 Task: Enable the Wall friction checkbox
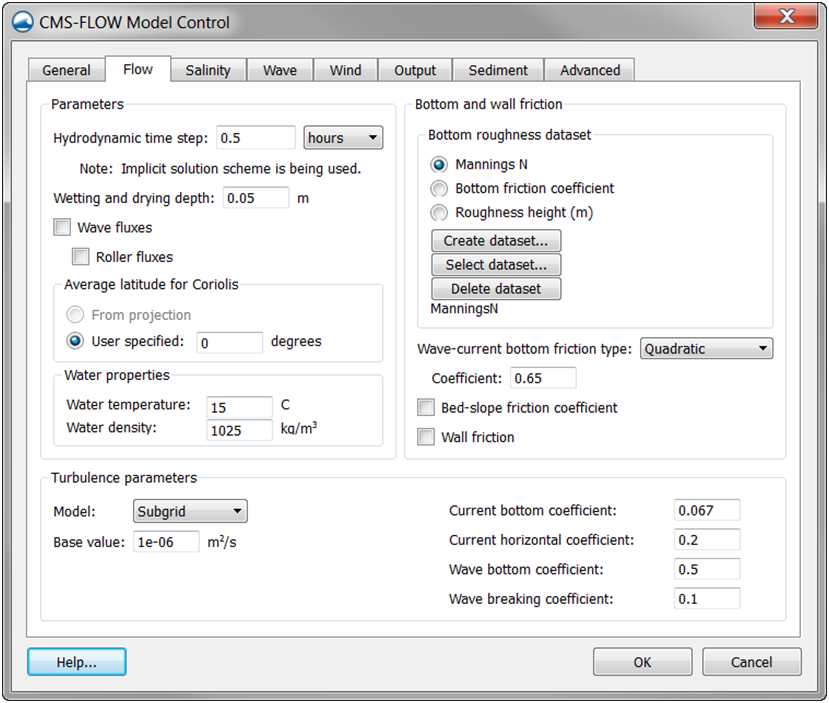[x=426, y=437]
